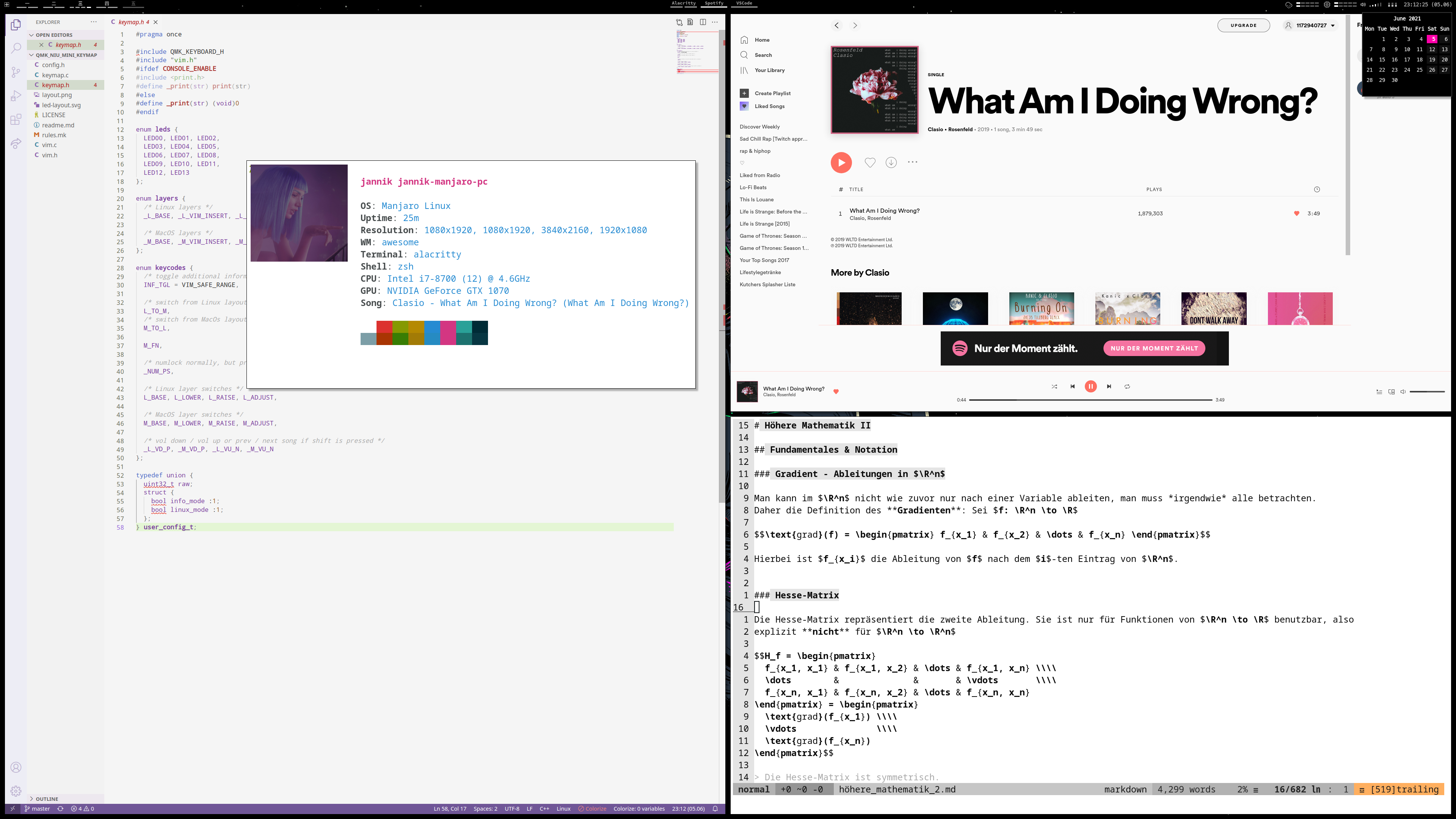The height and width of the screenshot is (819, 1456).
Task: Adjust Spotify volume slider
Action: [x=1427, y=392]
